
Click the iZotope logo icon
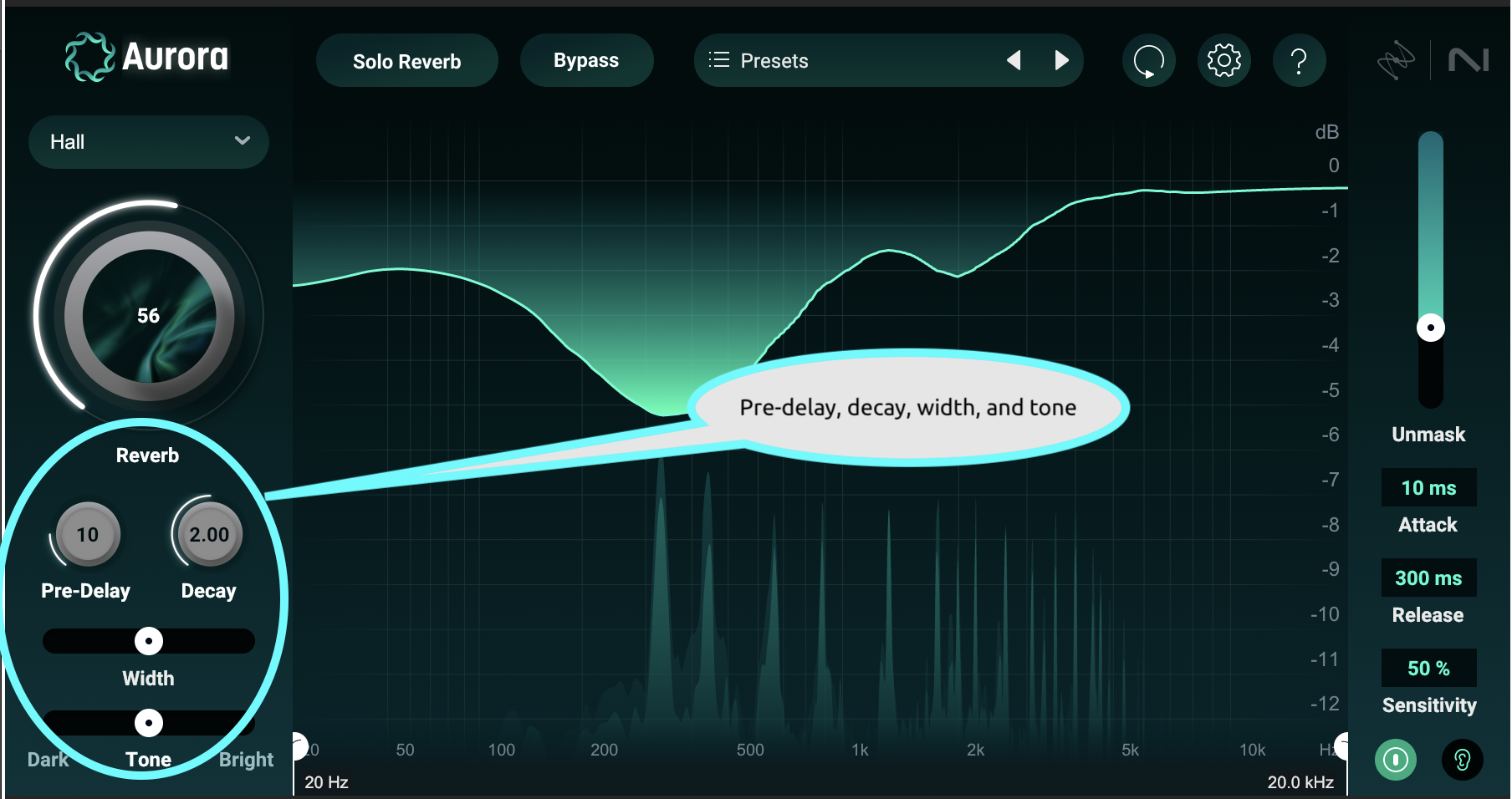coord(1396,60)
